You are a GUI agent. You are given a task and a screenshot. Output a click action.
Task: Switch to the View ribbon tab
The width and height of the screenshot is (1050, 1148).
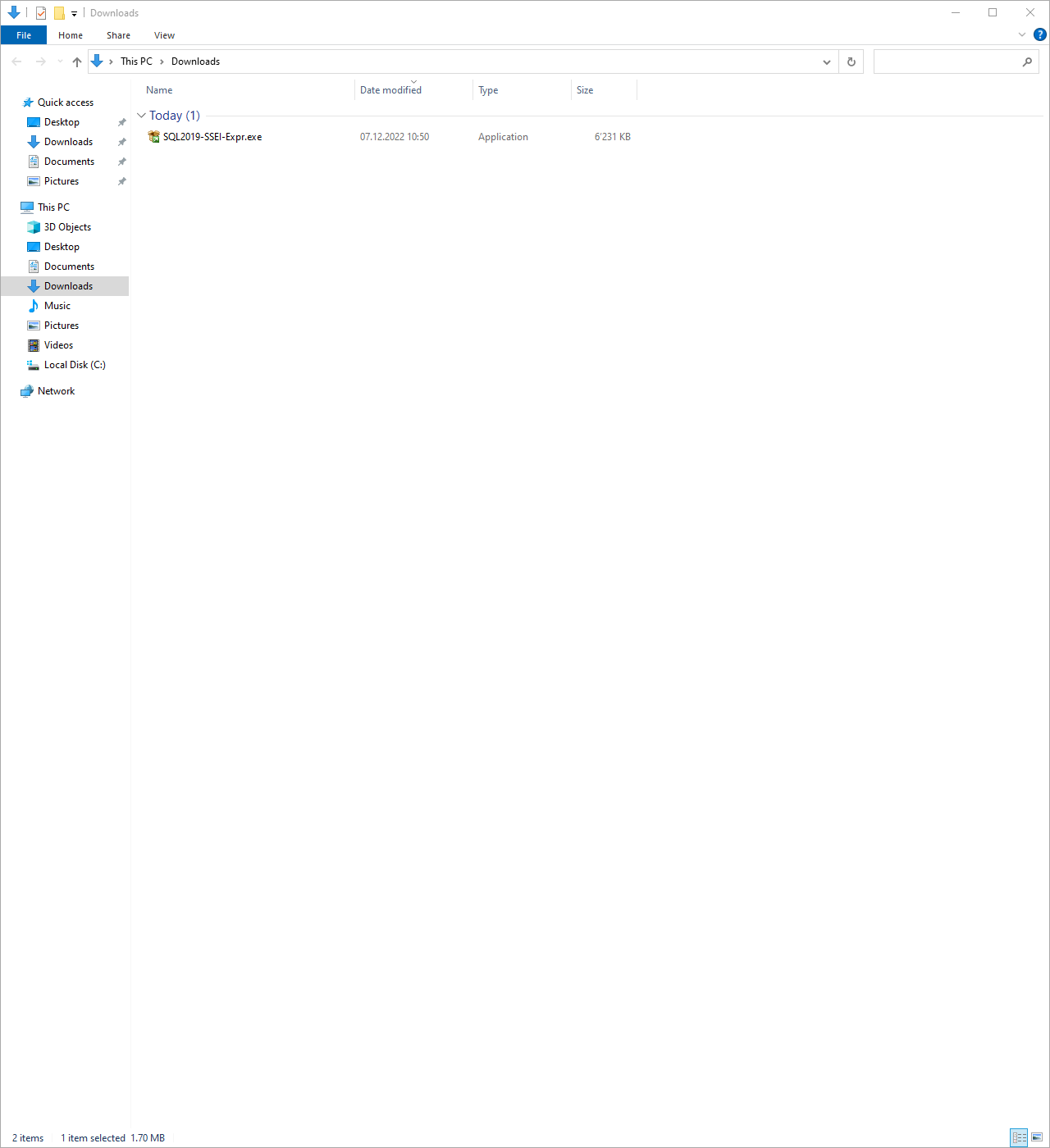[164, 35]
